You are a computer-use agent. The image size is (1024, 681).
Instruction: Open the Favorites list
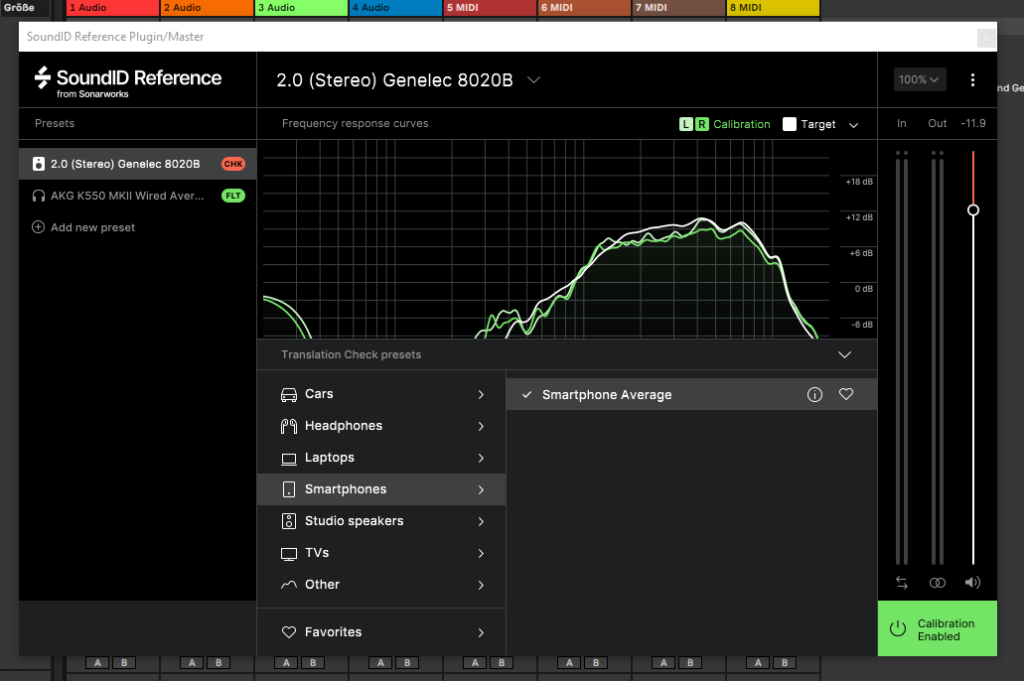click(381, 632)
